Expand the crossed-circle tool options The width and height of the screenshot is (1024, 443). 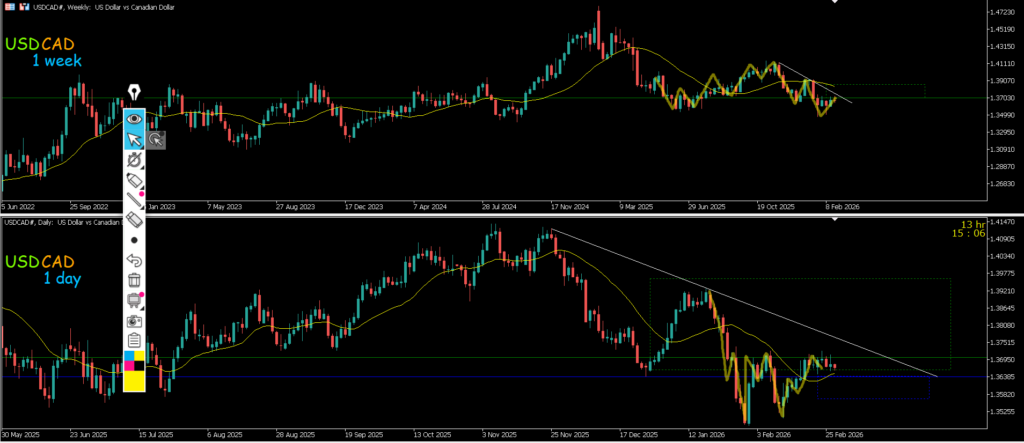point(134,160)
